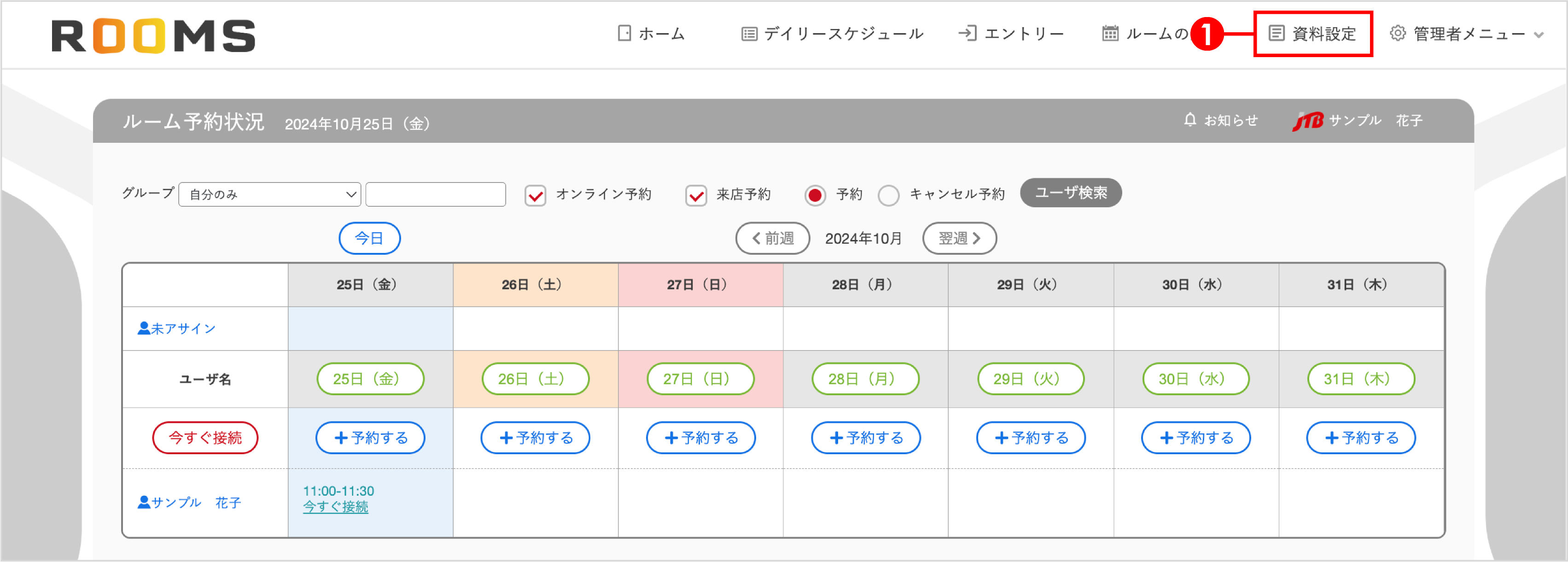
Task: Disable the 来店予約 checkbox
Action: [x=696, y=195]
